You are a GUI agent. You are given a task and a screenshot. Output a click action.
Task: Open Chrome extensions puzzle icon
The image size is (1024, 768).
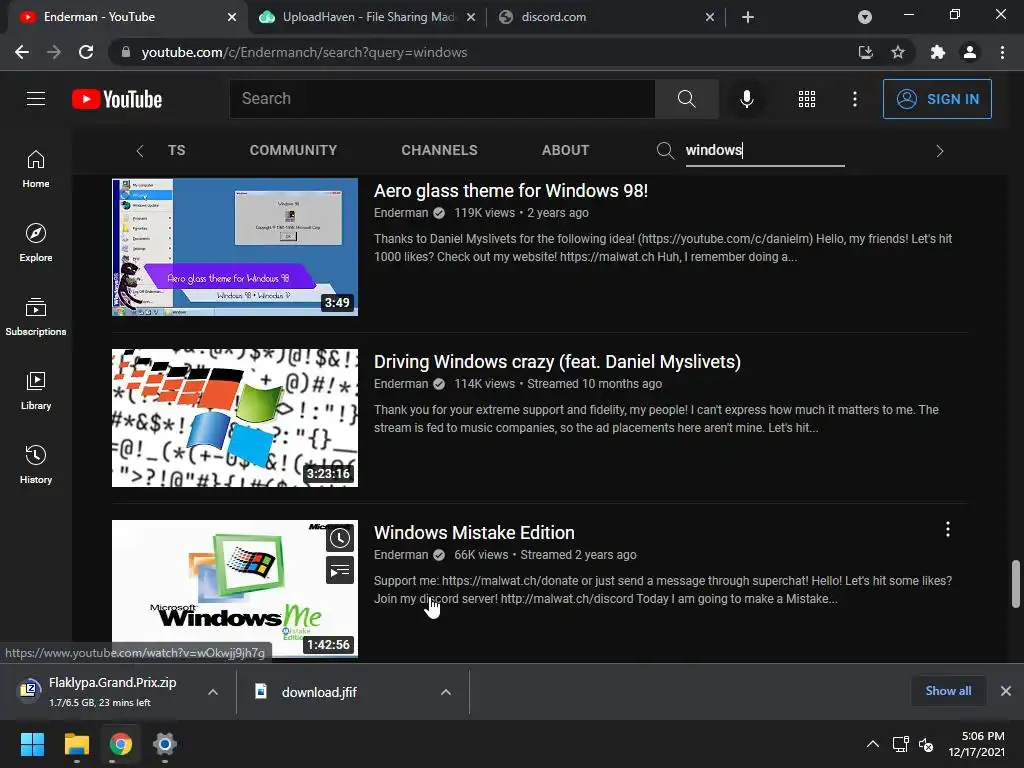(x=937, y=52)
